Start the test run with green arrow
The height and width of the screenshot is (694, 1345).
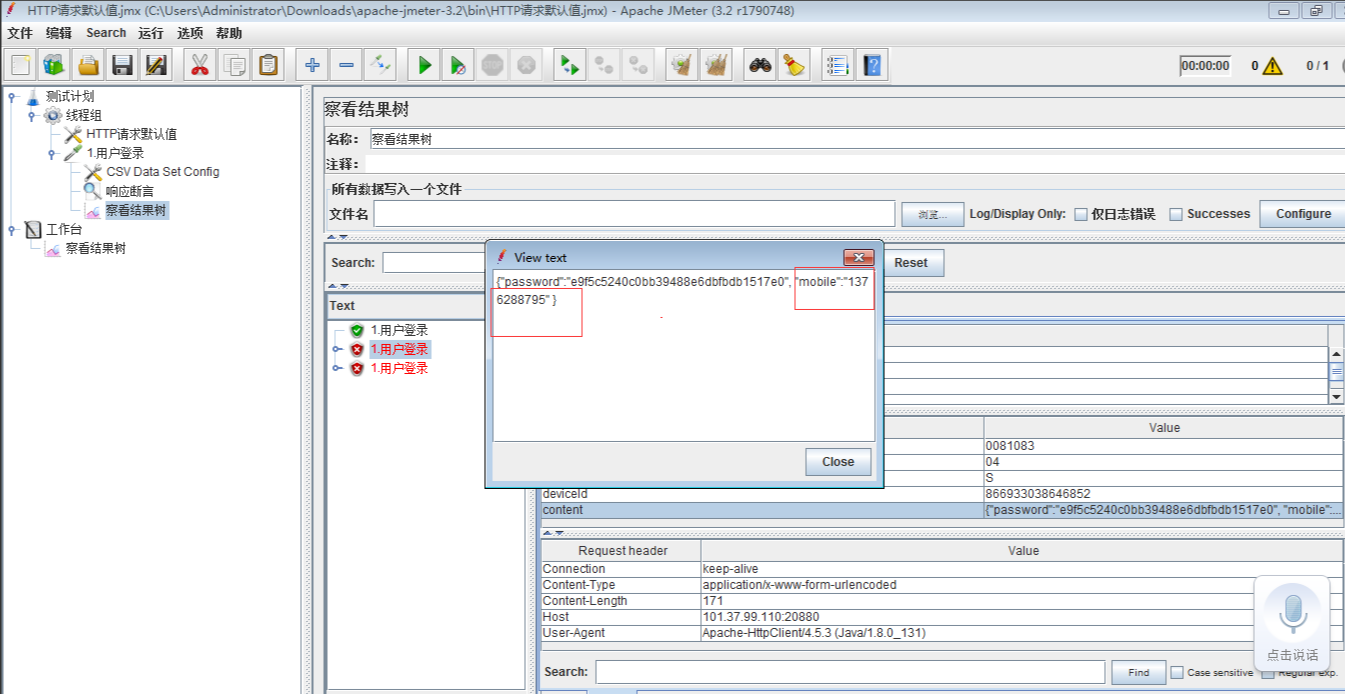point(423,64)
